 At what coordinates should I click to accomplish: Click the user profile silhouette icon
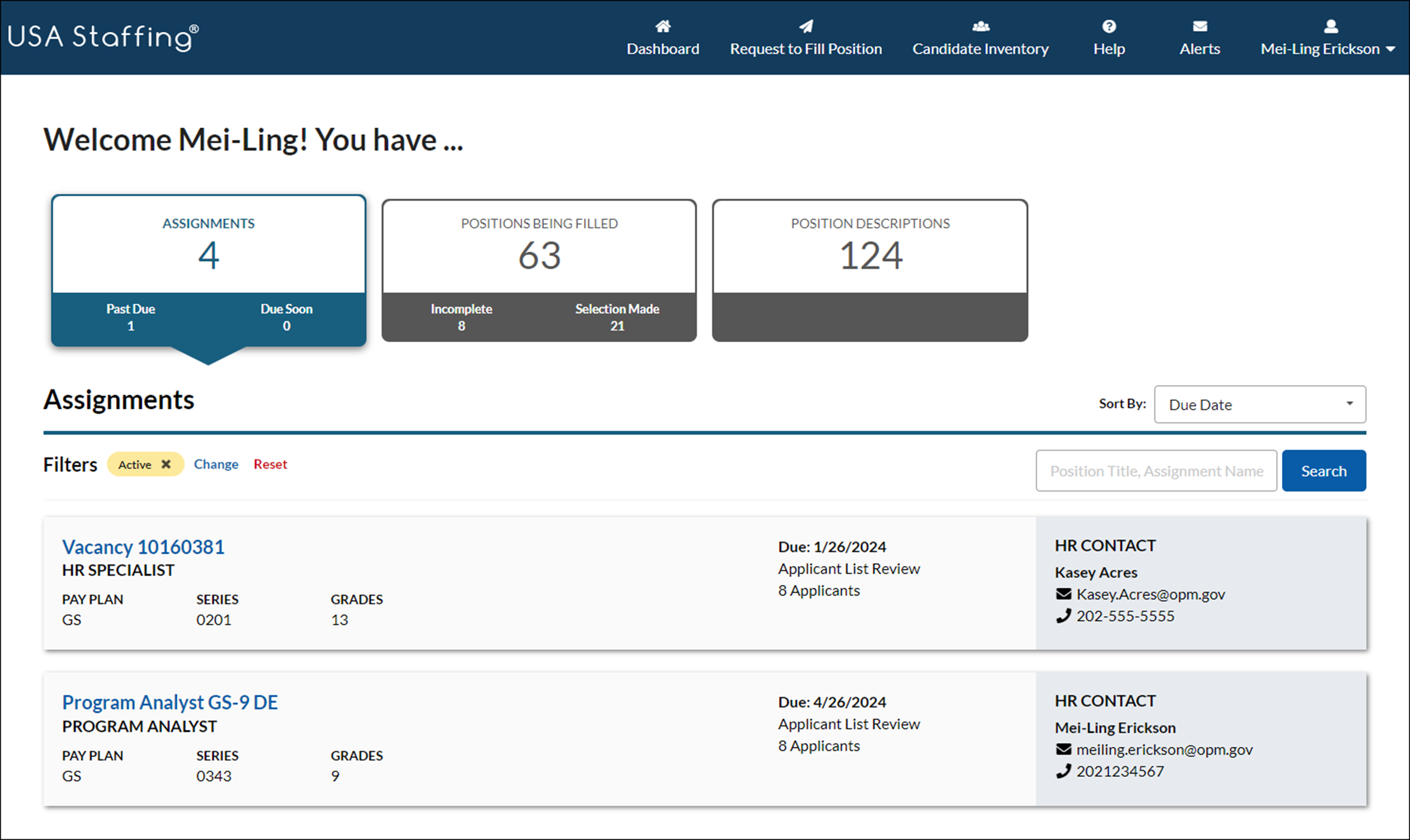1331,26
